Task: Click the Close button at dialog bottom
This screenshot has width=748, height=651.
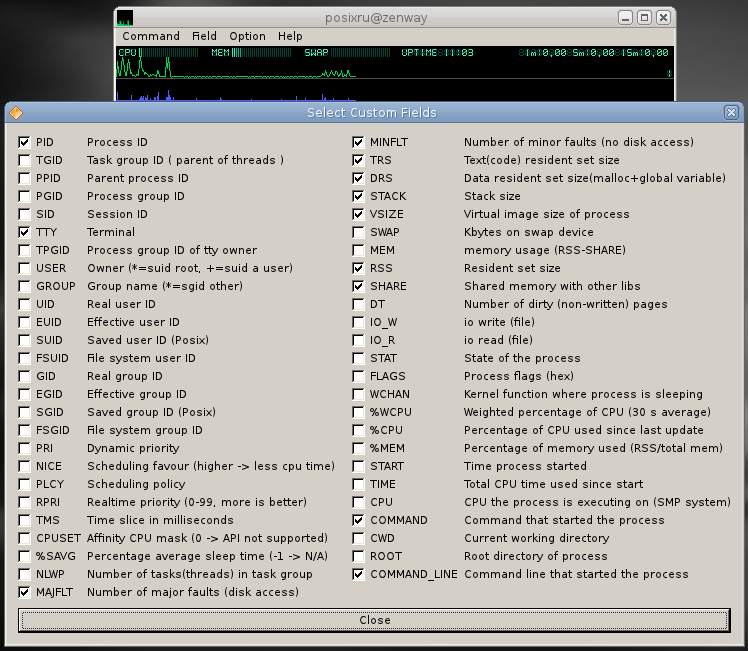Action: click(374, 620)
